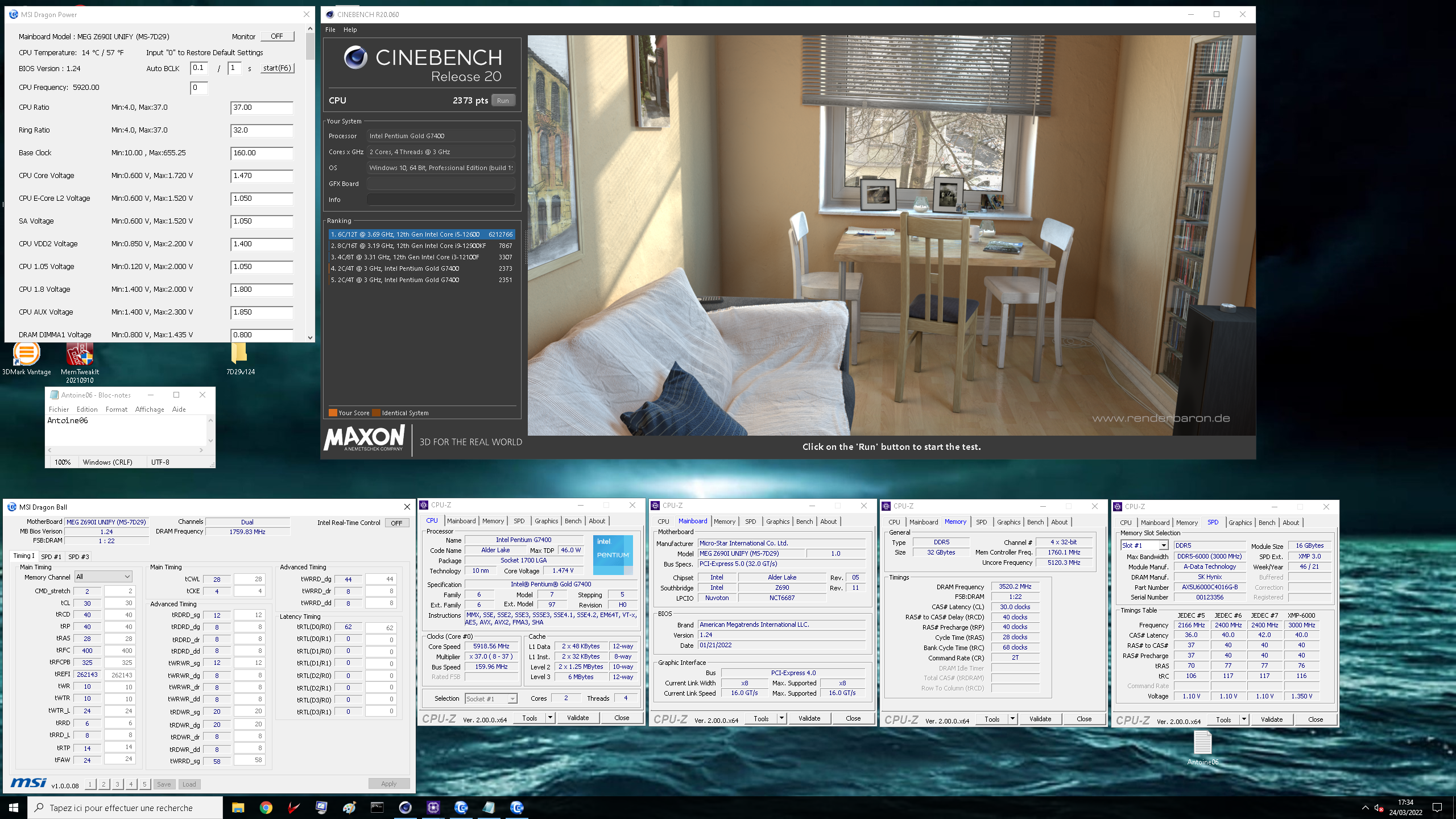The width and height of the screenshot is (1456, 819).
Task: Open the Notepad Format menu
Action: pyautogui.click(x=116, y=409)
